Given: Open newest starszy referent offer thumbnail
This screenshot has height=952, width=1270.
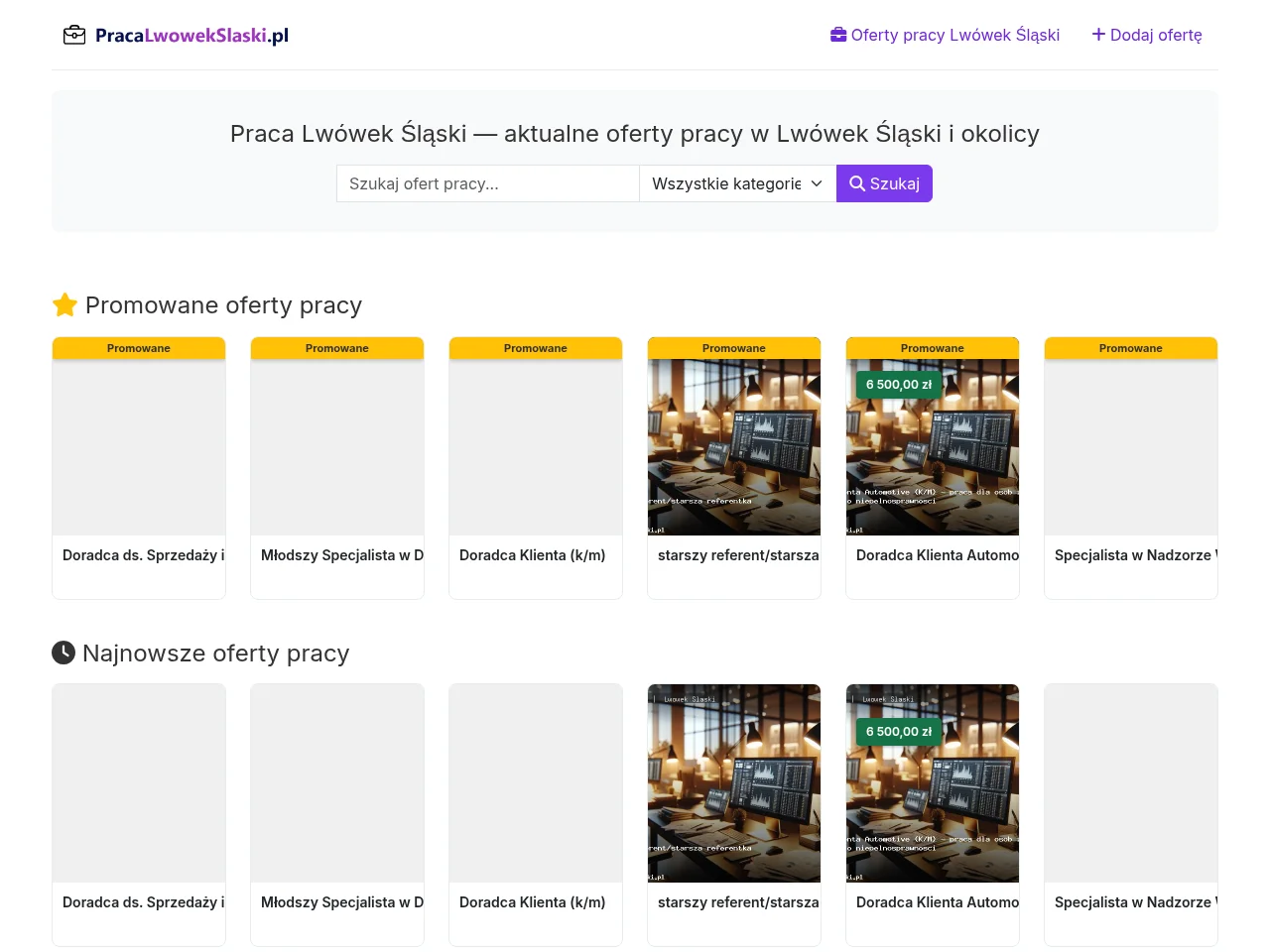Looking at the screenshot, I should coord(734,783).
